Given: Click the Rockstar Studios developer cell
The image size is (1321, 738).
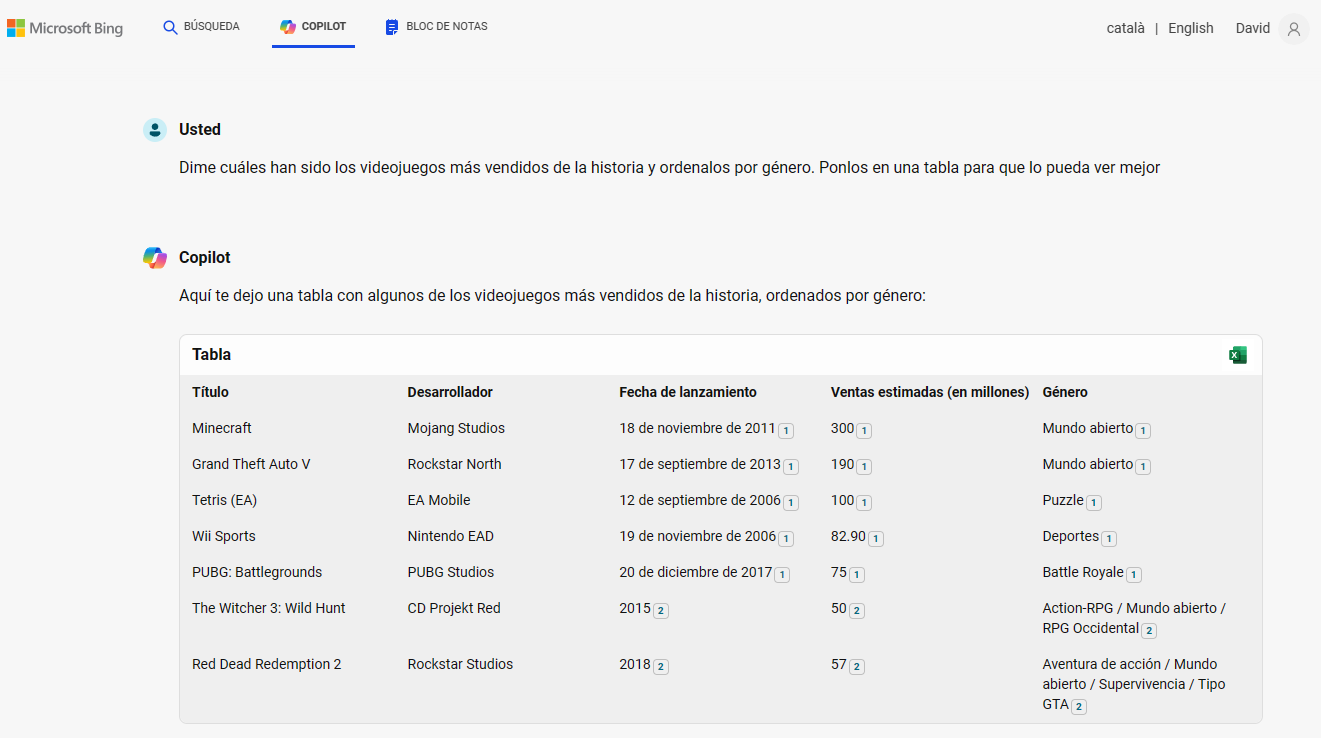Looking at the screenshot, I should 460,664.
